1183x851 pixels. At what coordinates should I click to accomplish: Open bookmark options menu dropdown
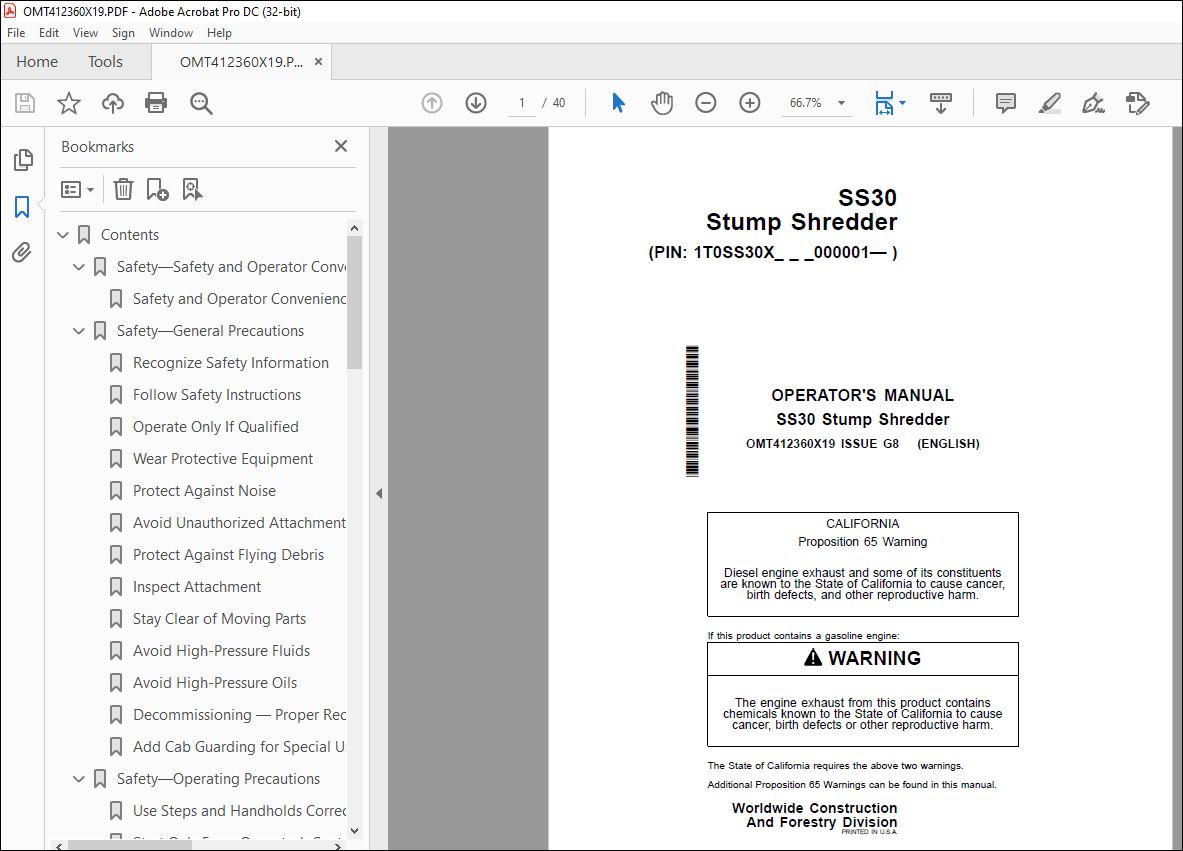[x=77, y=189]
